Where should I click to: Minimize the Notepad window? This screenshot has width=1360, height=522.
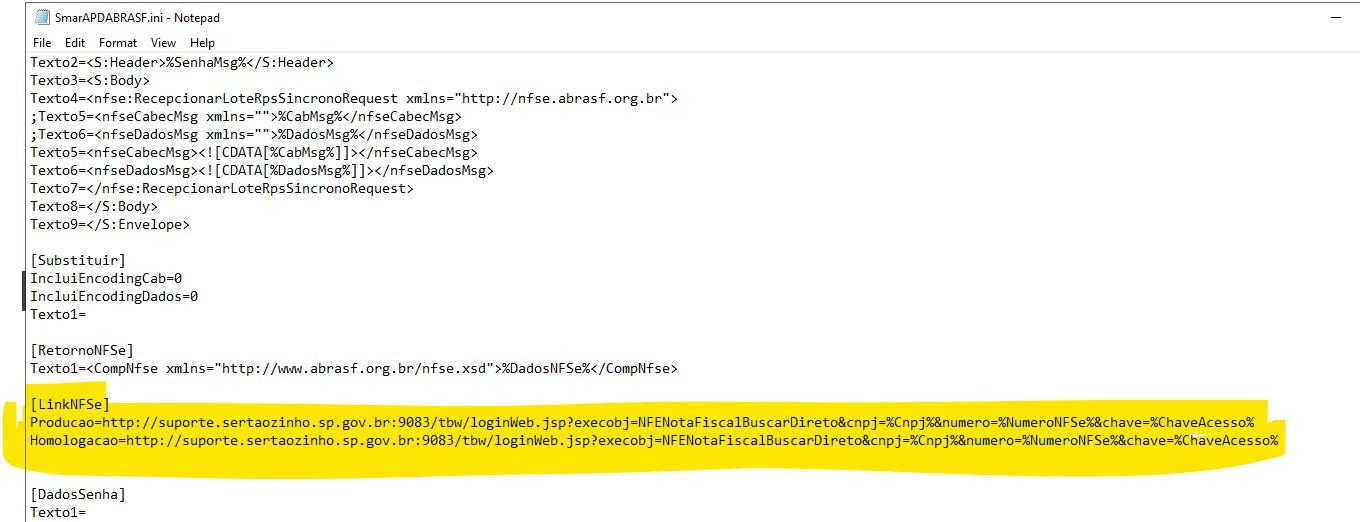click(1336, 17)
